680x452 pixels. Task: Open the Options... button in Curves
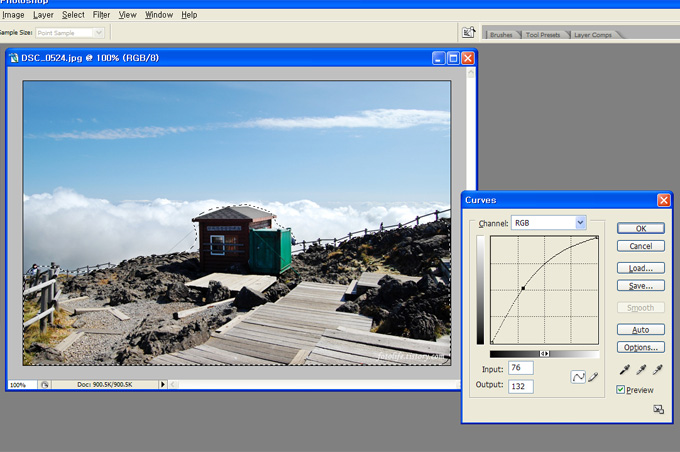click(x=641, y=347)
